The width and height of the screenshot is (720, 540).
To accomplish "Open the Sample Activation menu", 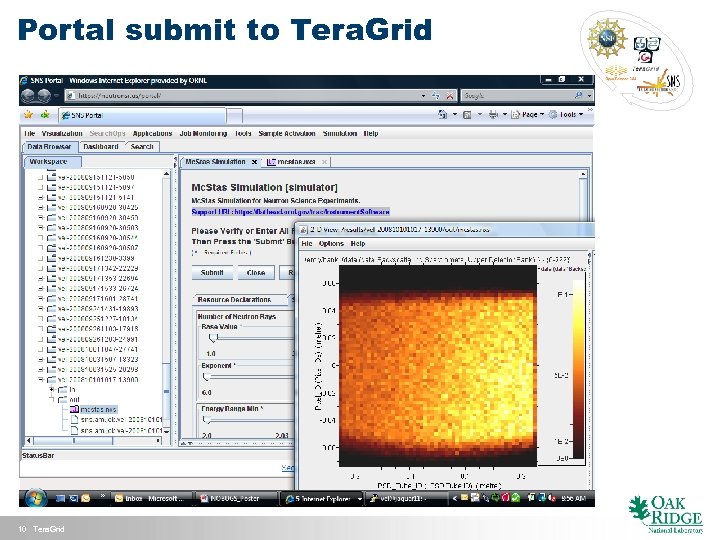I will [287, 134].
